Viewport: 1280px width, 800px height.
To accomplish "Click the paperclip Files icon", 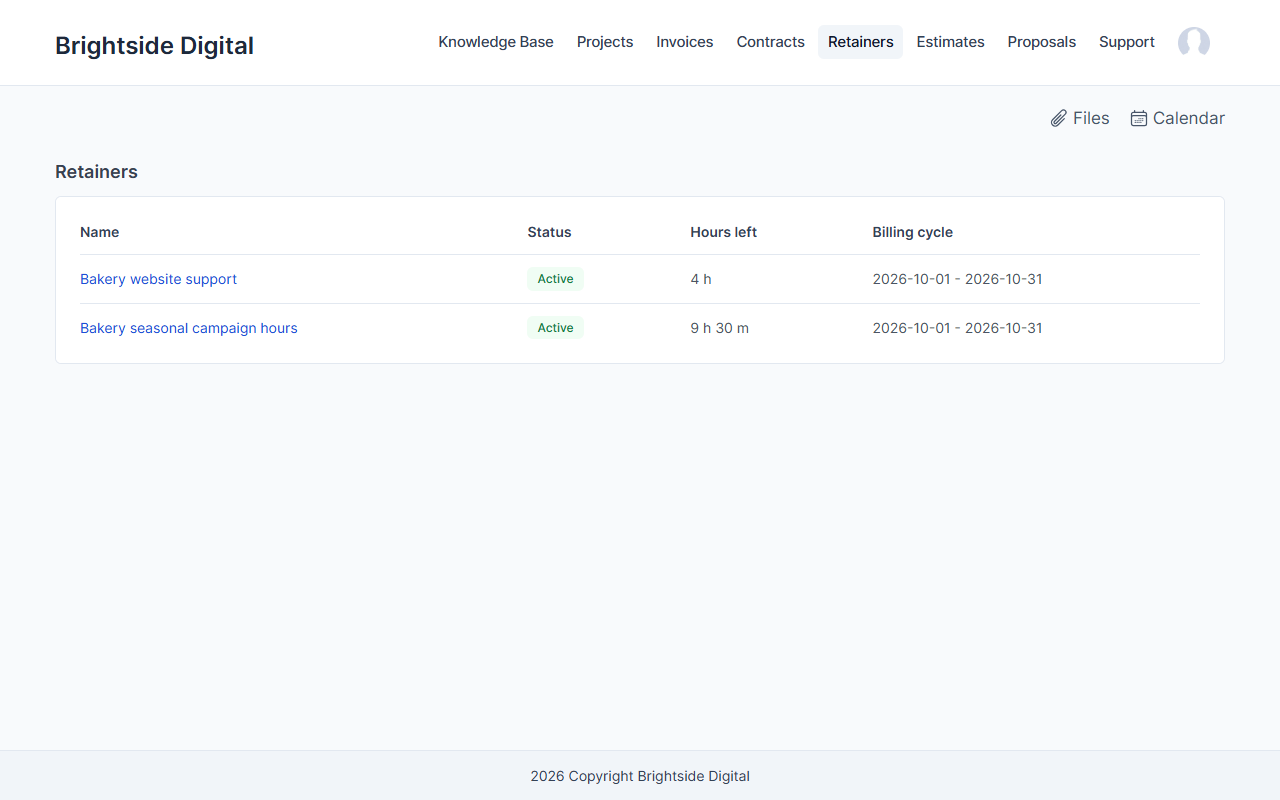I will click(1059, 118).
